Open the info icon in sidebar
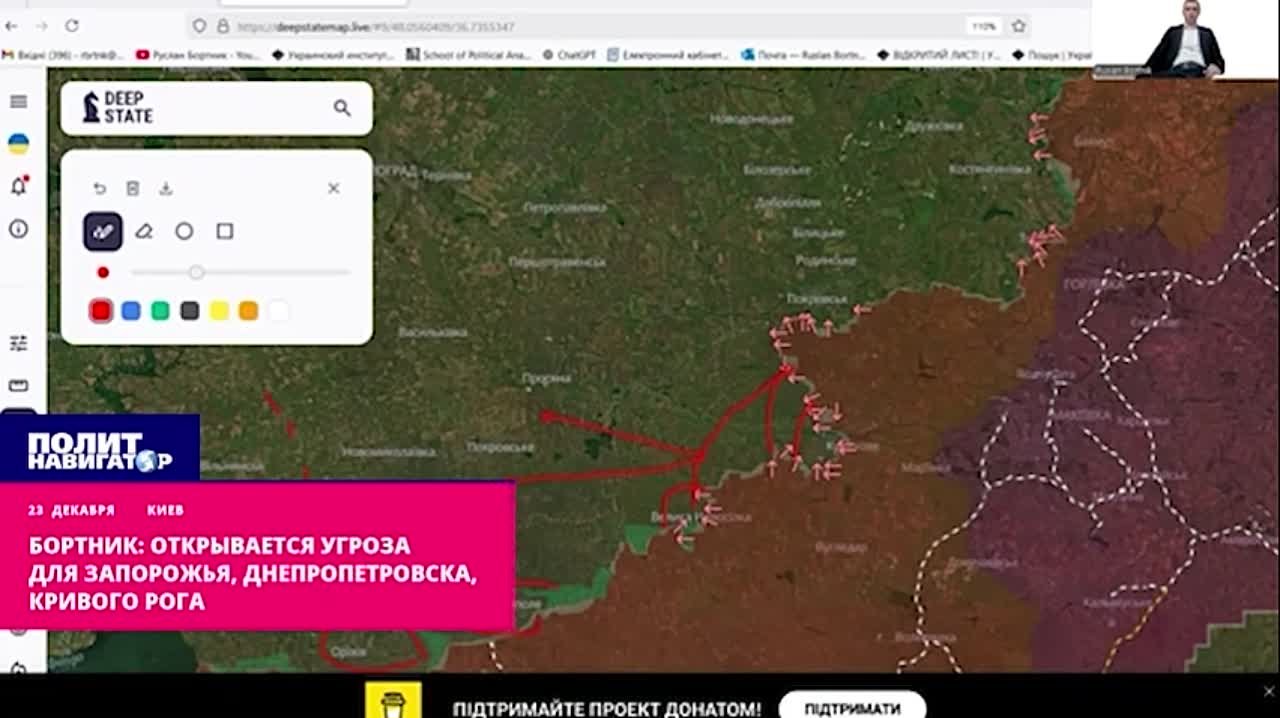The image size is (1280, 718). (18, 229)
